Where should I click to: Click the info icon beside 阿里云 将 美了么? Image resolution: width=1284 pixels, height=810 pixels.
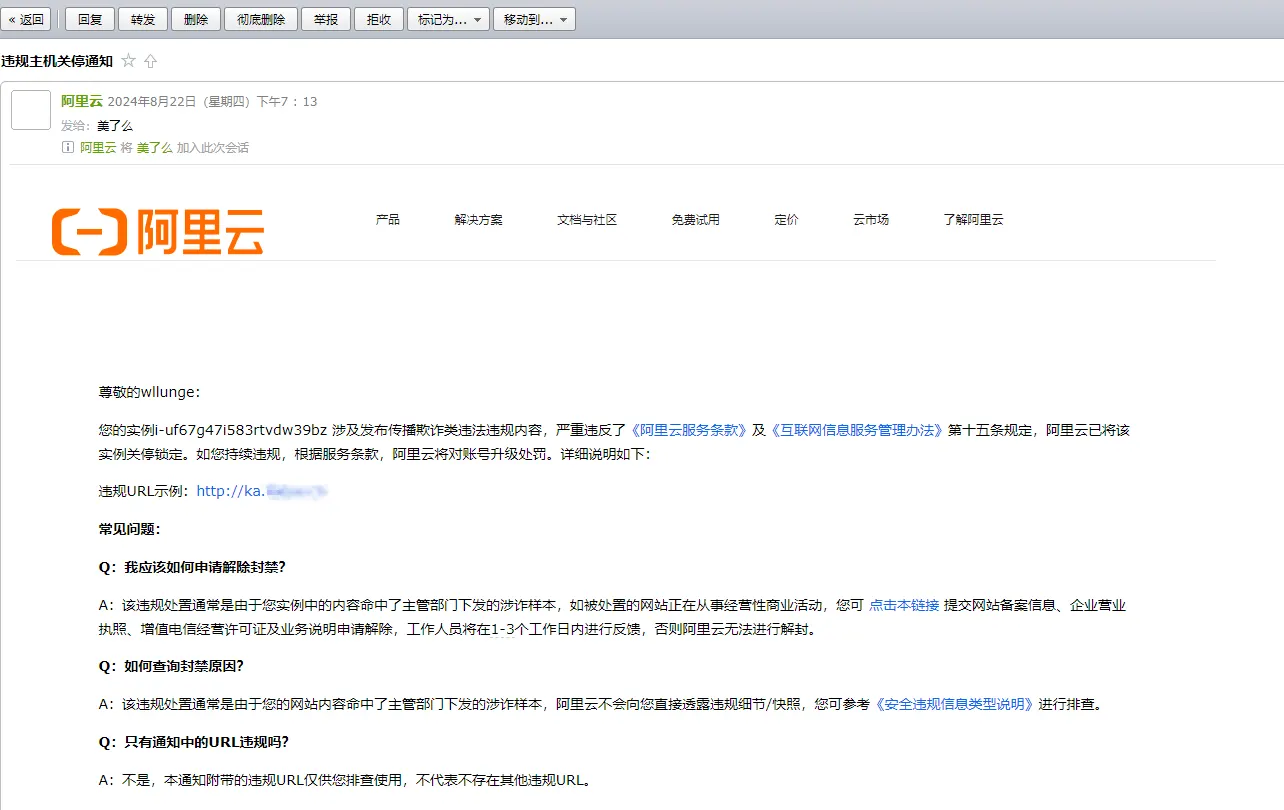coord(68,147)
